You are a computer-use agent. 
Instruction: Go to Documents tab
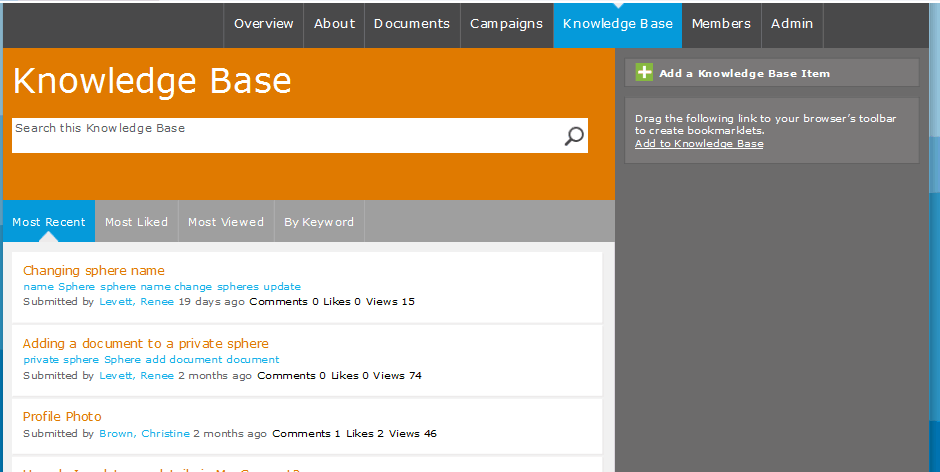[412, 24]
